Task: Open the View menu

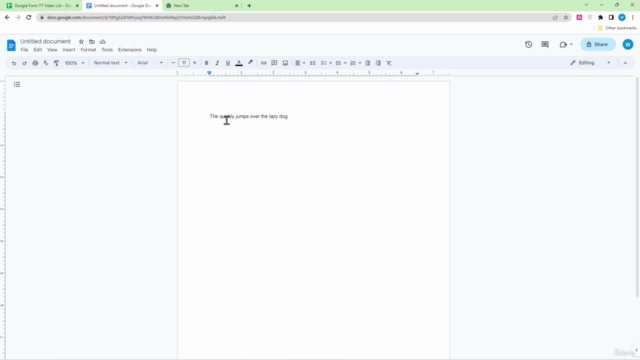Action: [52, 50]
